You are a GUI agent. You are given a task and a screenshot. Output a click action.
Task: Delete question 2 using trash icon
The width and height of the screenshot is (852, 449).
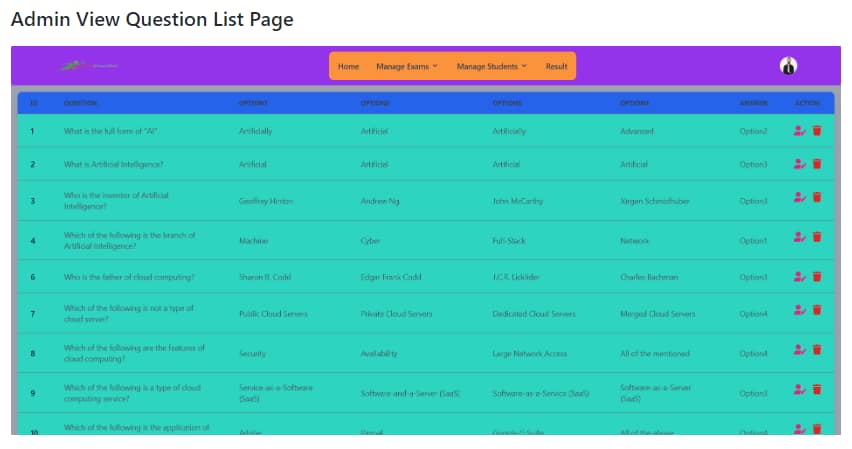[x=817, y=164]
